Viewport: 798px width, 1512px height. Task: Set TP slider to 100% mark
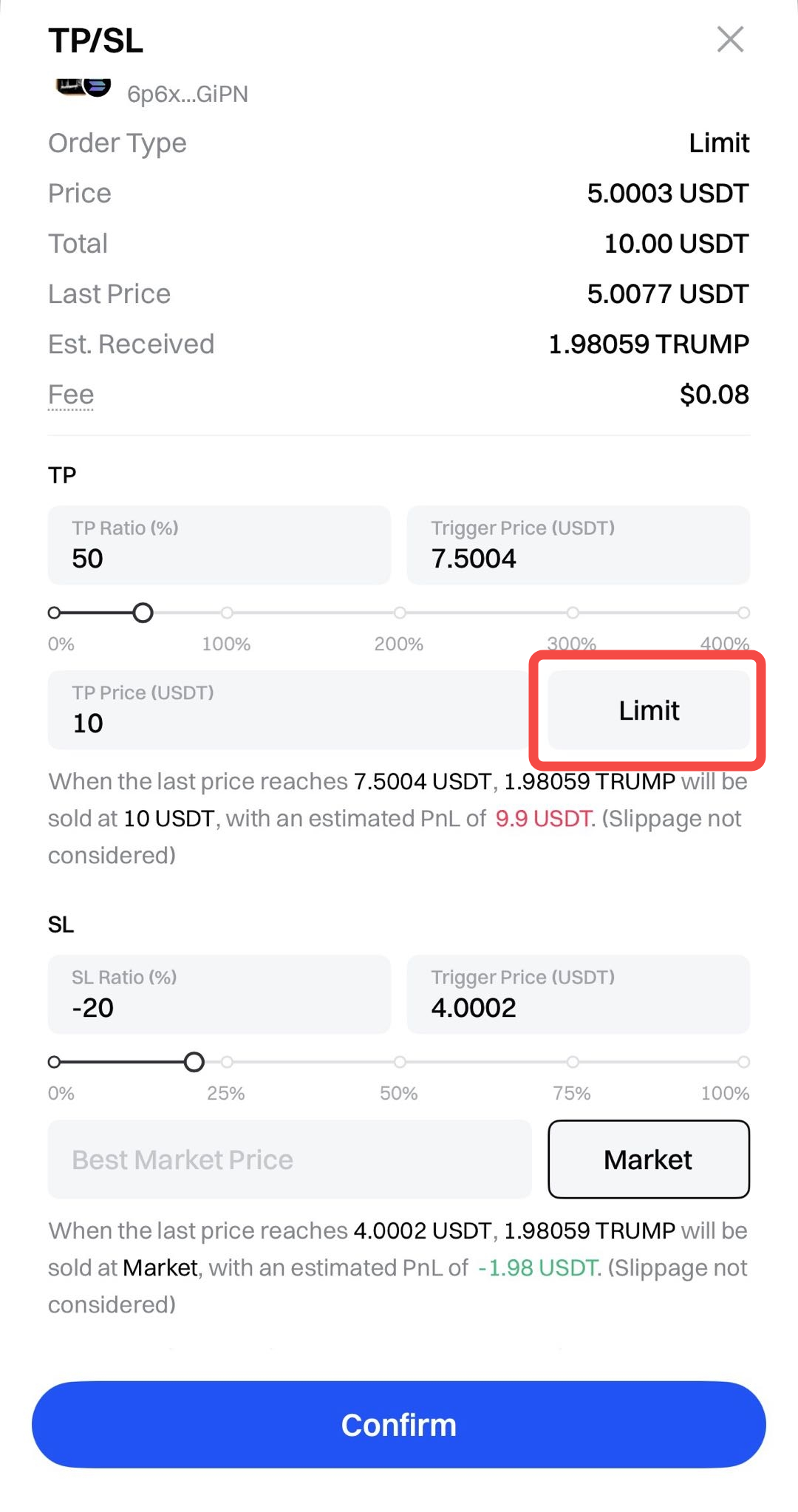click(227, 613)
